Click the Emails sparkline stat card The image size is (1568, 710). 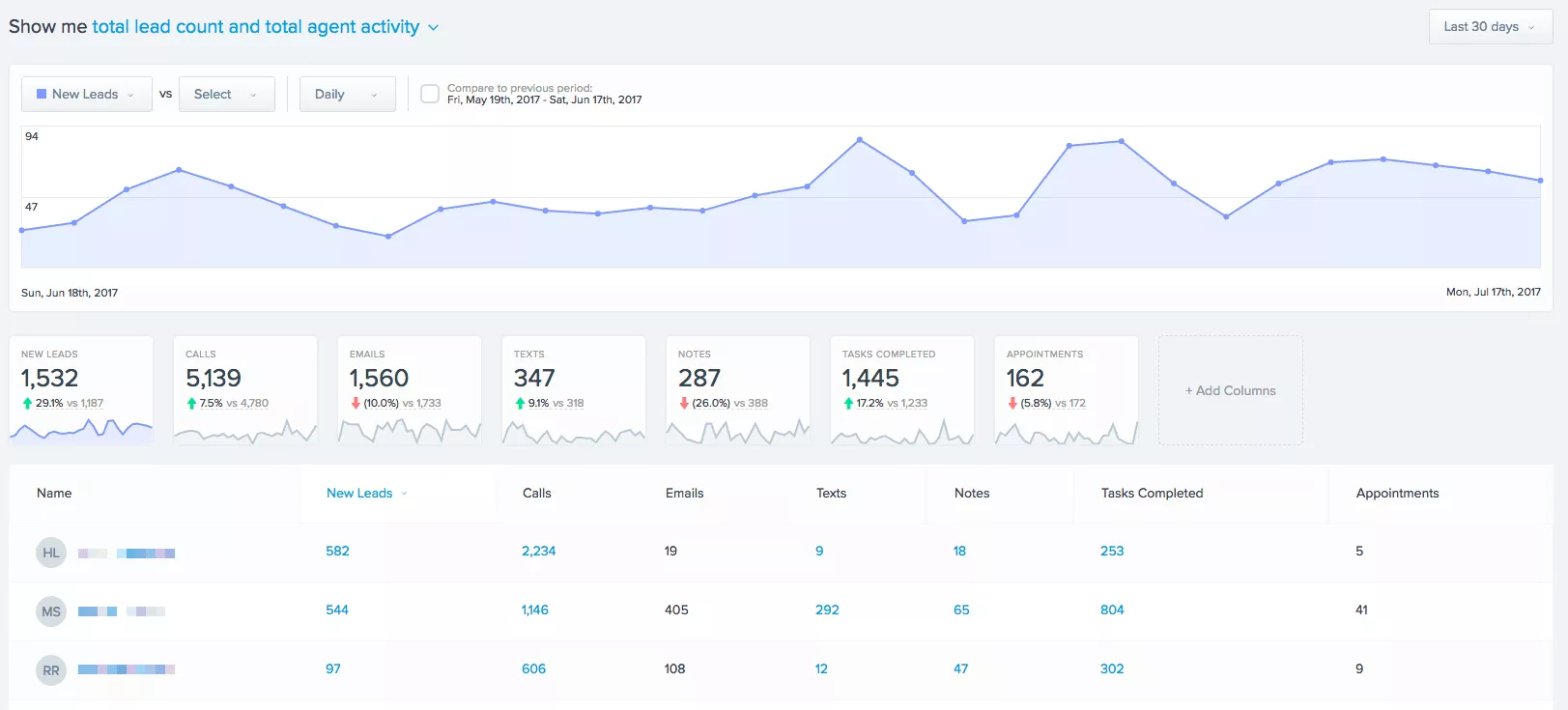tap(410, 390)
